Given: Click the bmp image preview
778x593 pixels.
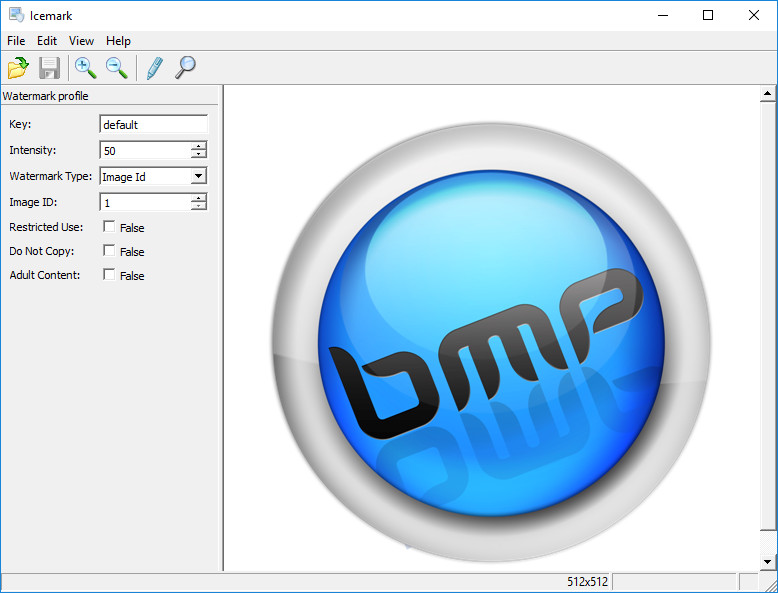Looking at the screenshot, I should [x=491, y=342].
